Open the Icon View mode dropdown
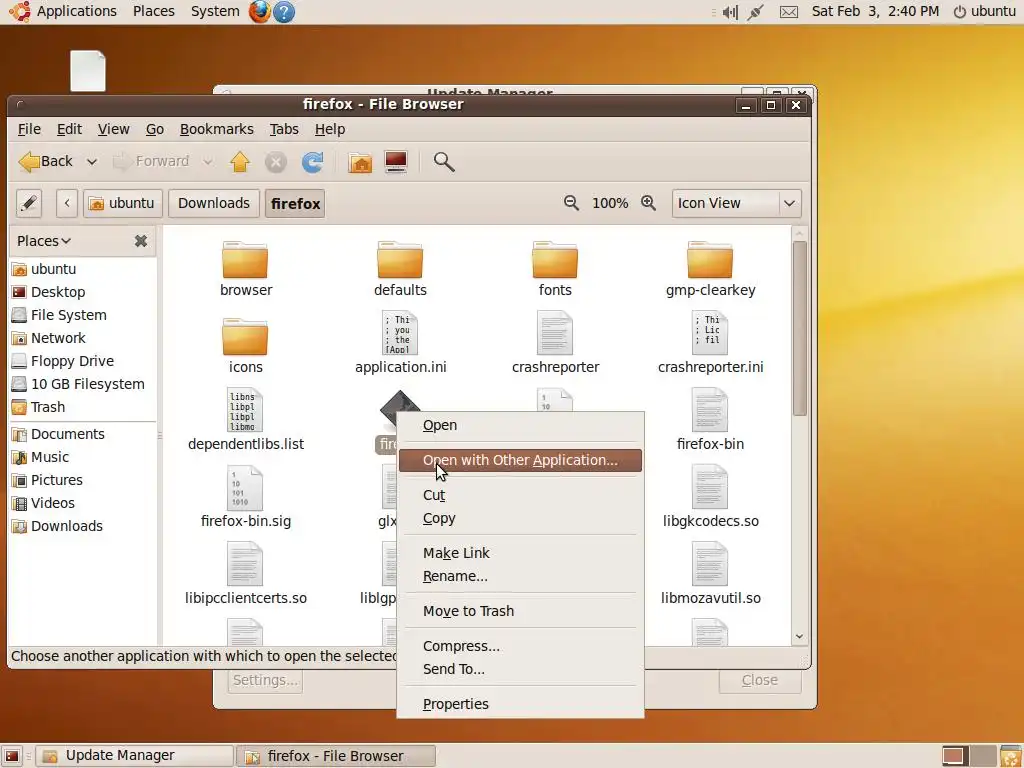 [x=736, y=203]
